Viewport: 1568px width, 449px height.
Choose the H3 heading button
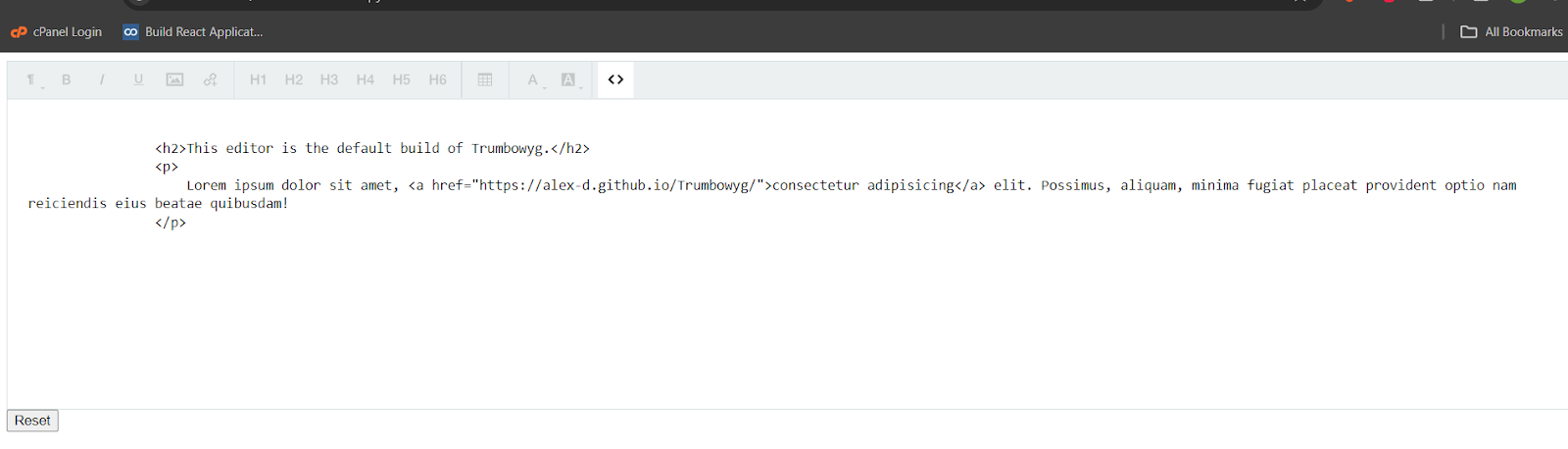329,79
